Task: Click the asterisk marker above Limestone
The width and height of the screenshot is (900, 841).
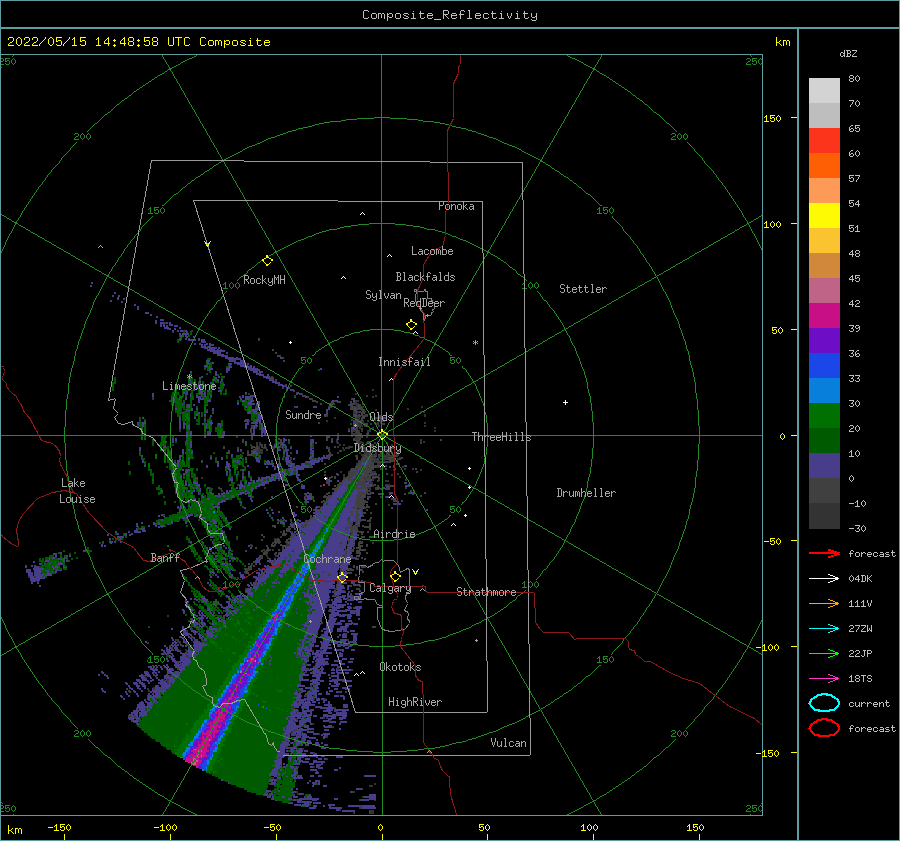Action: (189, 377)
